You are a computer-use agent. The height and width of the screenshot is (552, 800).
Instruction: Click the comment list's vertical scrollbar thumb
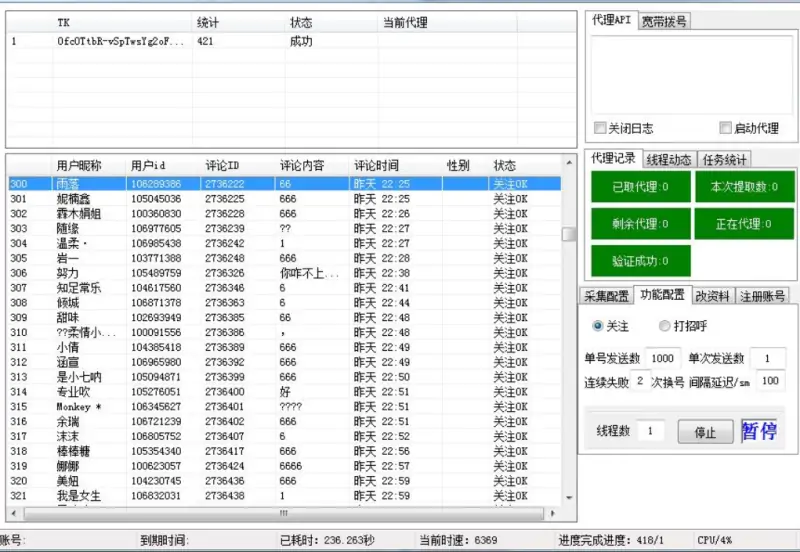(568, 234)
